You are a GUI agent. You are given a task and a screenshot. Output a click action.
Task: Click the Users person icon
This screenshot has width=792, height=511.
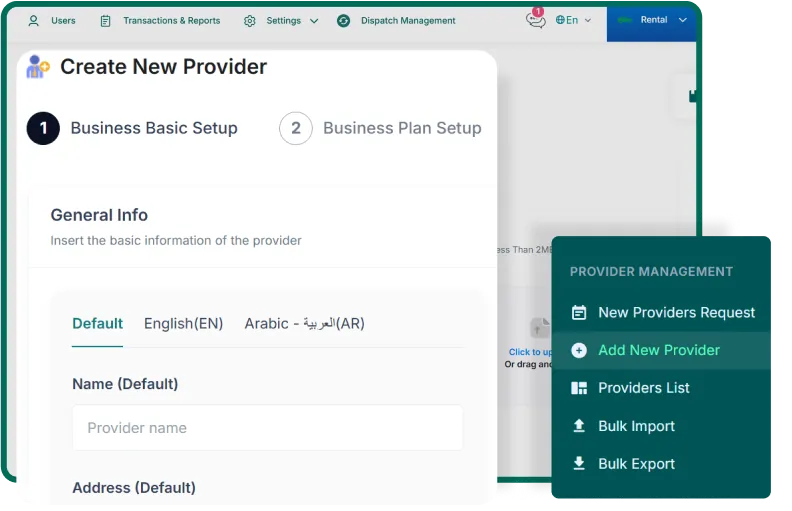[x=33, y=21]
